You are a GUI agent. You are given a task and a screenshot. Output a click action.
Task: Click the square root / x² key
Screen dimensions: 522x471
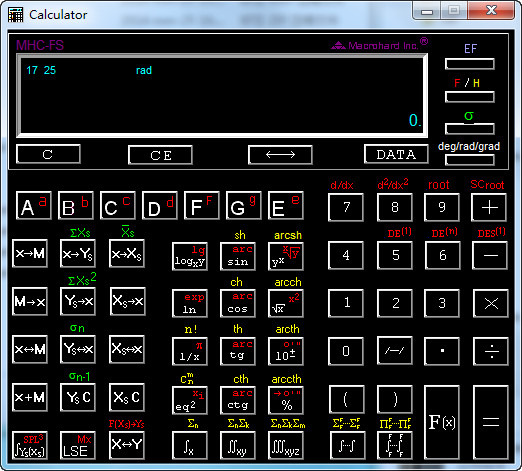pyautogui.click(x=286, y=303)
